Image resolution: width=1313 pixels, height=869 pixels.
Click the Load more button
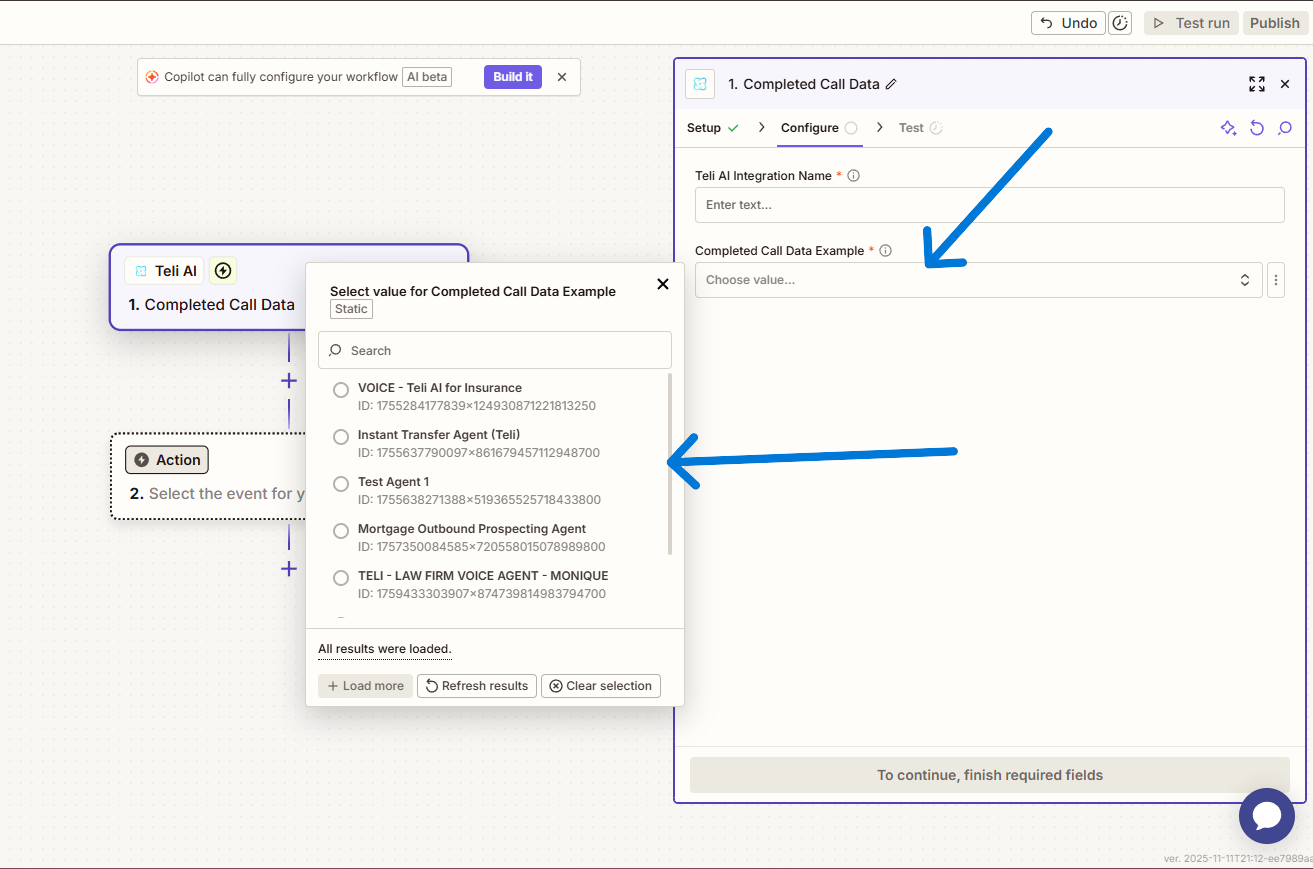pyautogui.click(x=366, y=686)
